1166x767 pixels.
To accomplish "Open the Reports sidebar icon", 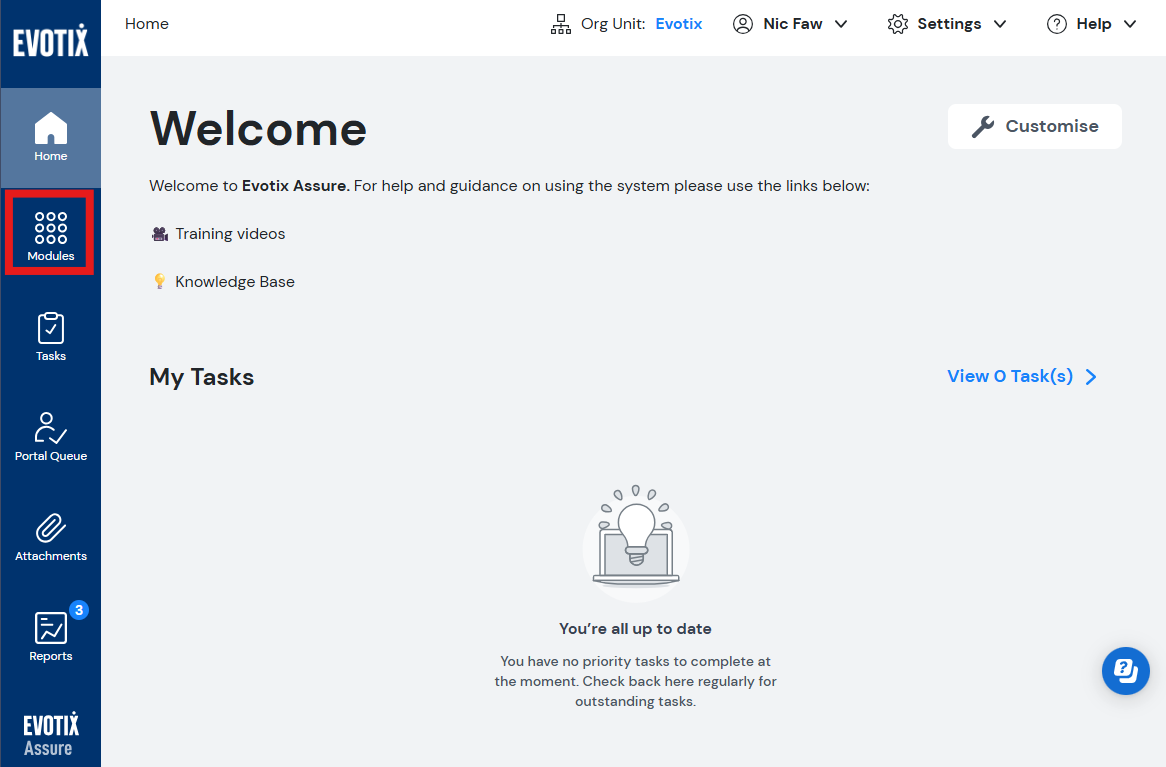I will click(51, 628).
